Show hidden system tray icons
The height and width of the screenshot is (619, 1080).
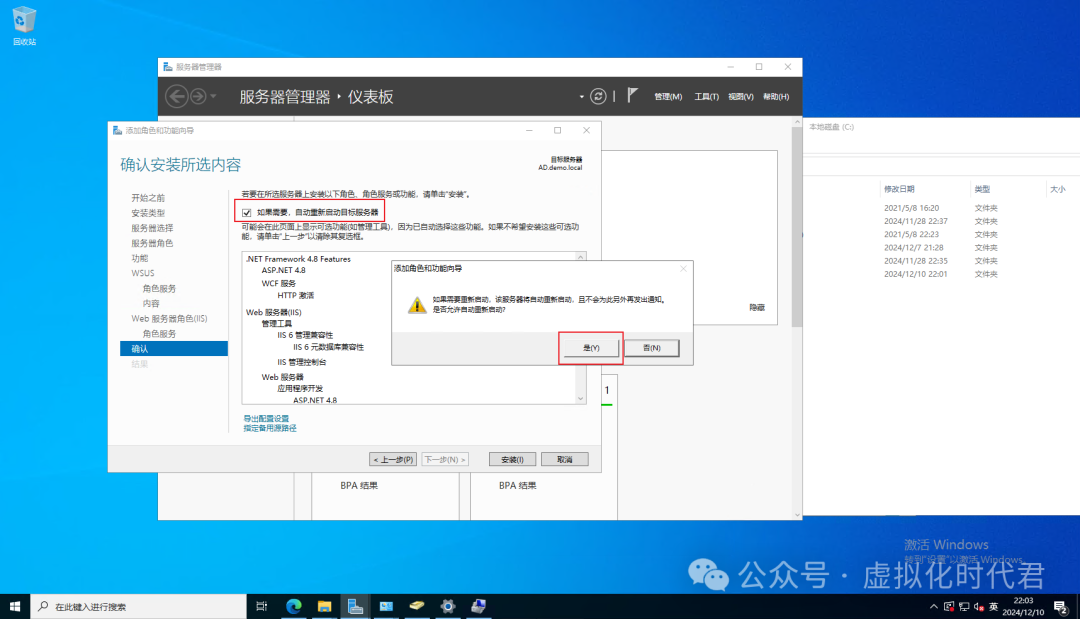pyautogui.click(x=933, y=607)
